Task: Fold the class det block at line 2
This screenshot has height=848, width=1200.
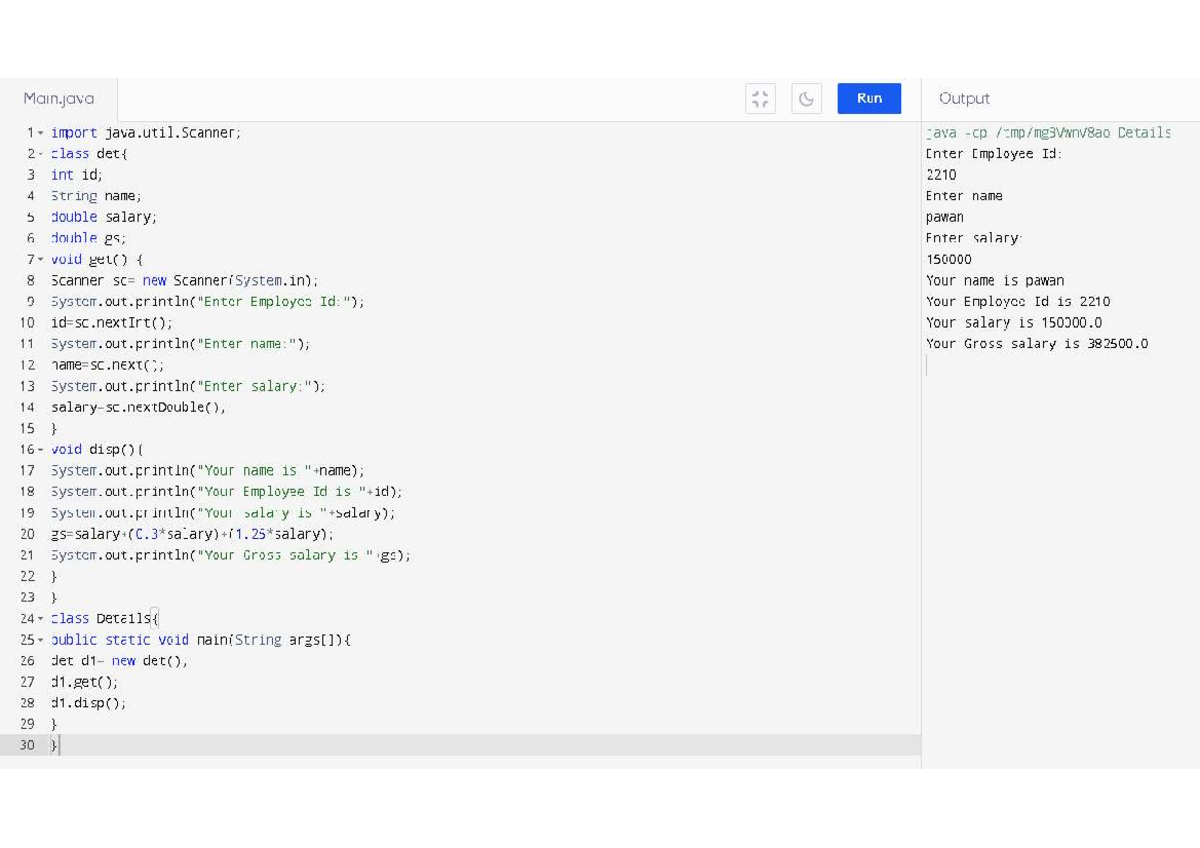Action: point(40,154)
